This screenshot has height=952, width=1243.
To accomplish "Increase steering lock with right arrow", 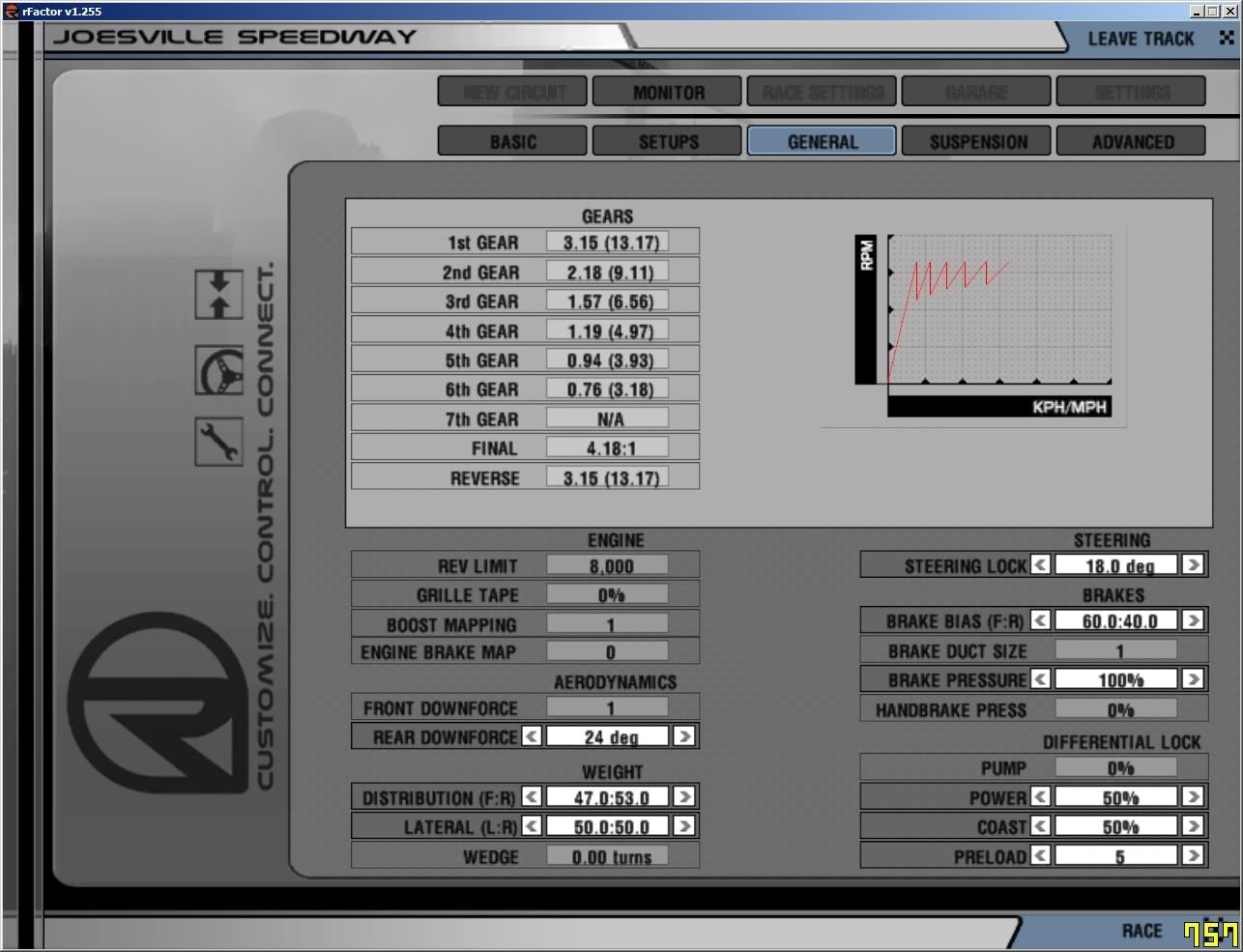I will point(1193,564).
